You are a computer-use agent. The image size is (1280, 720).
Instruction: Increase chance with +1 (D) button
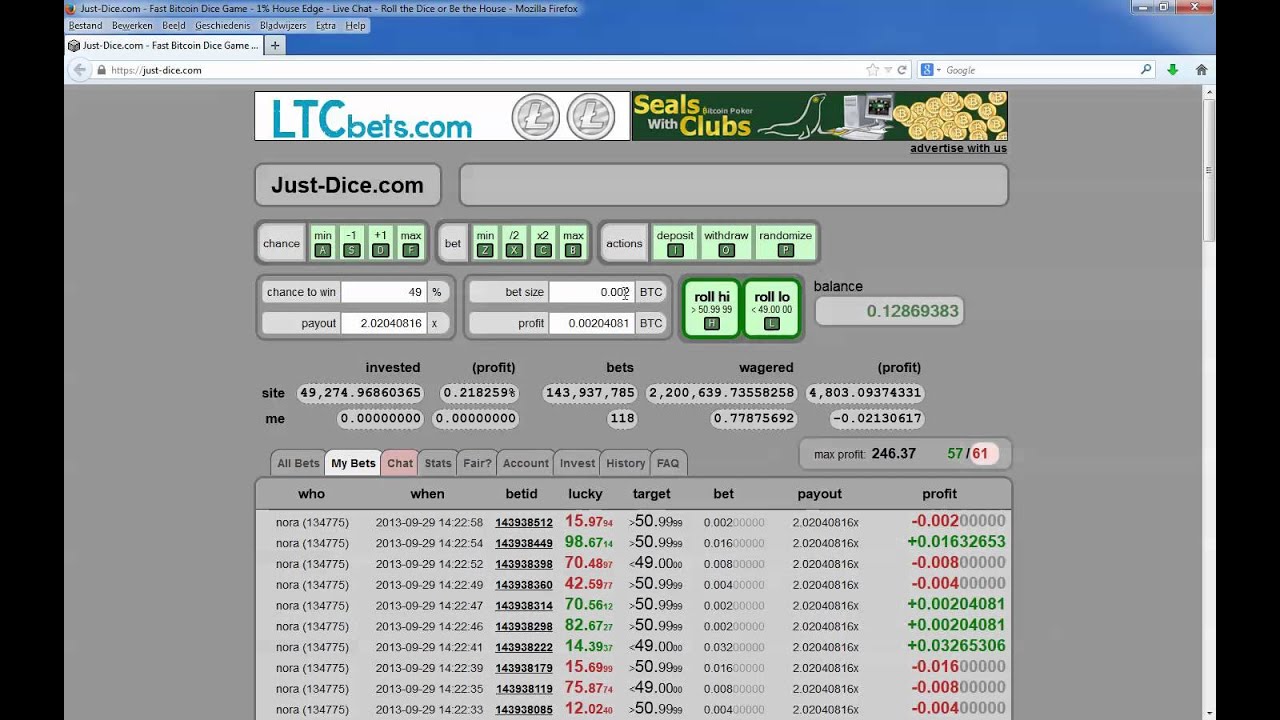tap(380, 242)
